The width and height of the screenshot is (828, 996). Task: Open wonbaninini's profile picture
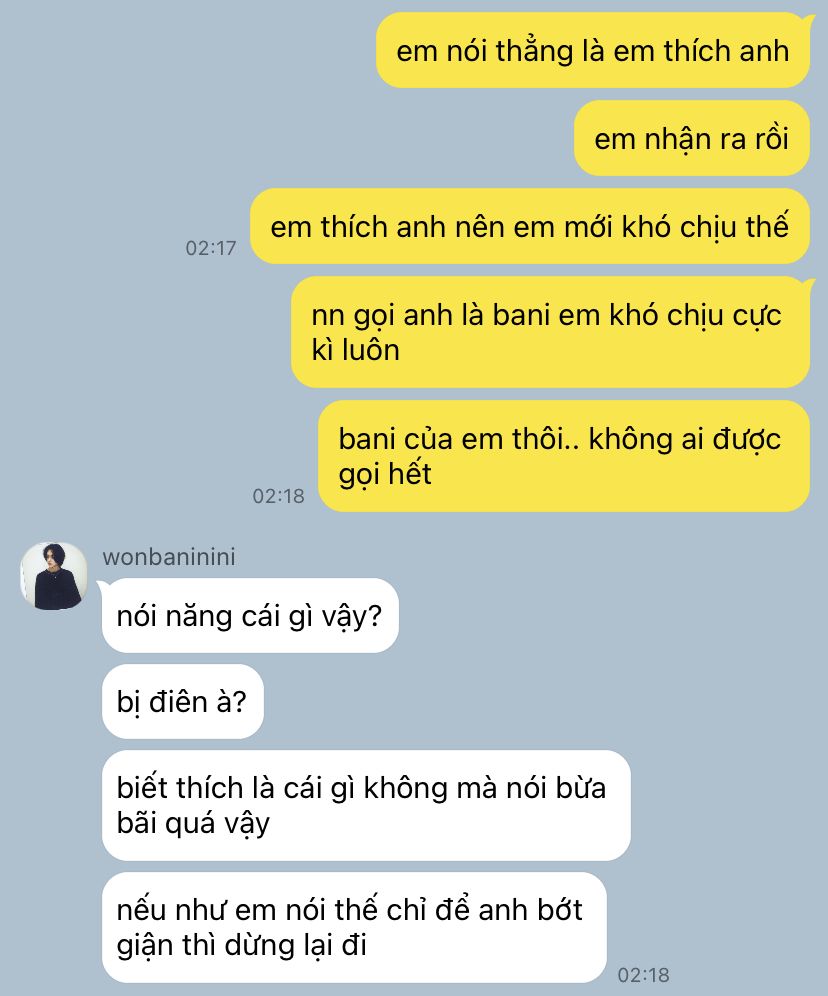pyautogui.click(x=53, y=576)
